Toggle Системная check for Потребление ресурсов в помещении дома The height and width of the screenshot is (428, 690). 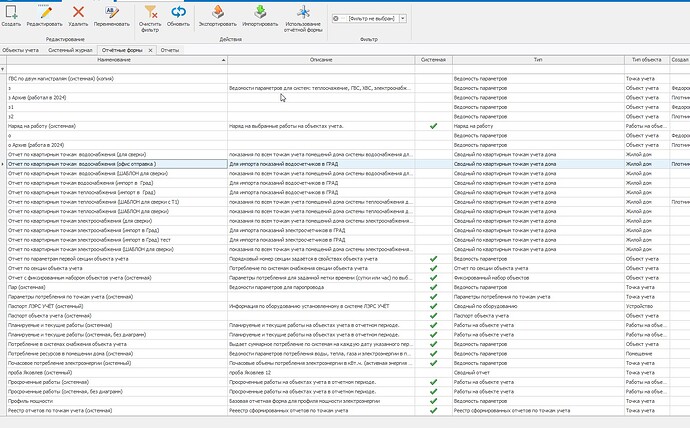(433, 354)
